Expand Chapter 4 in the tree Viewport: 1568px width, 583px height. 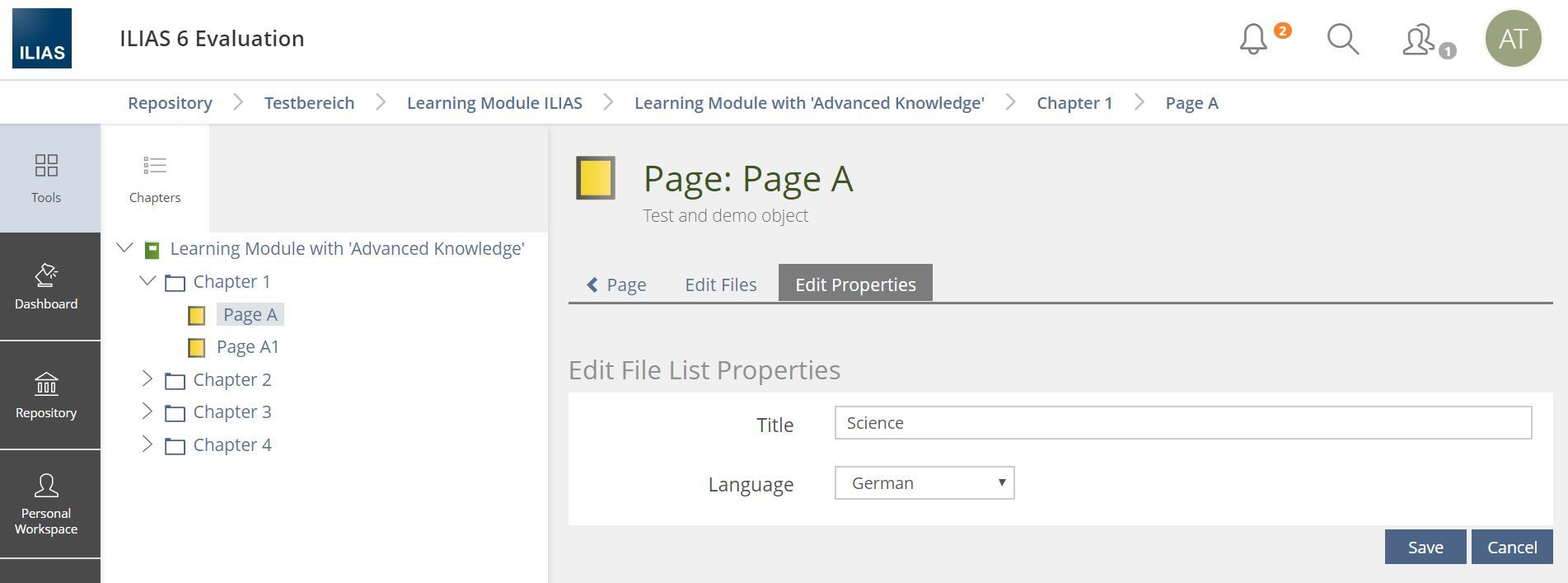coord(147,444)
